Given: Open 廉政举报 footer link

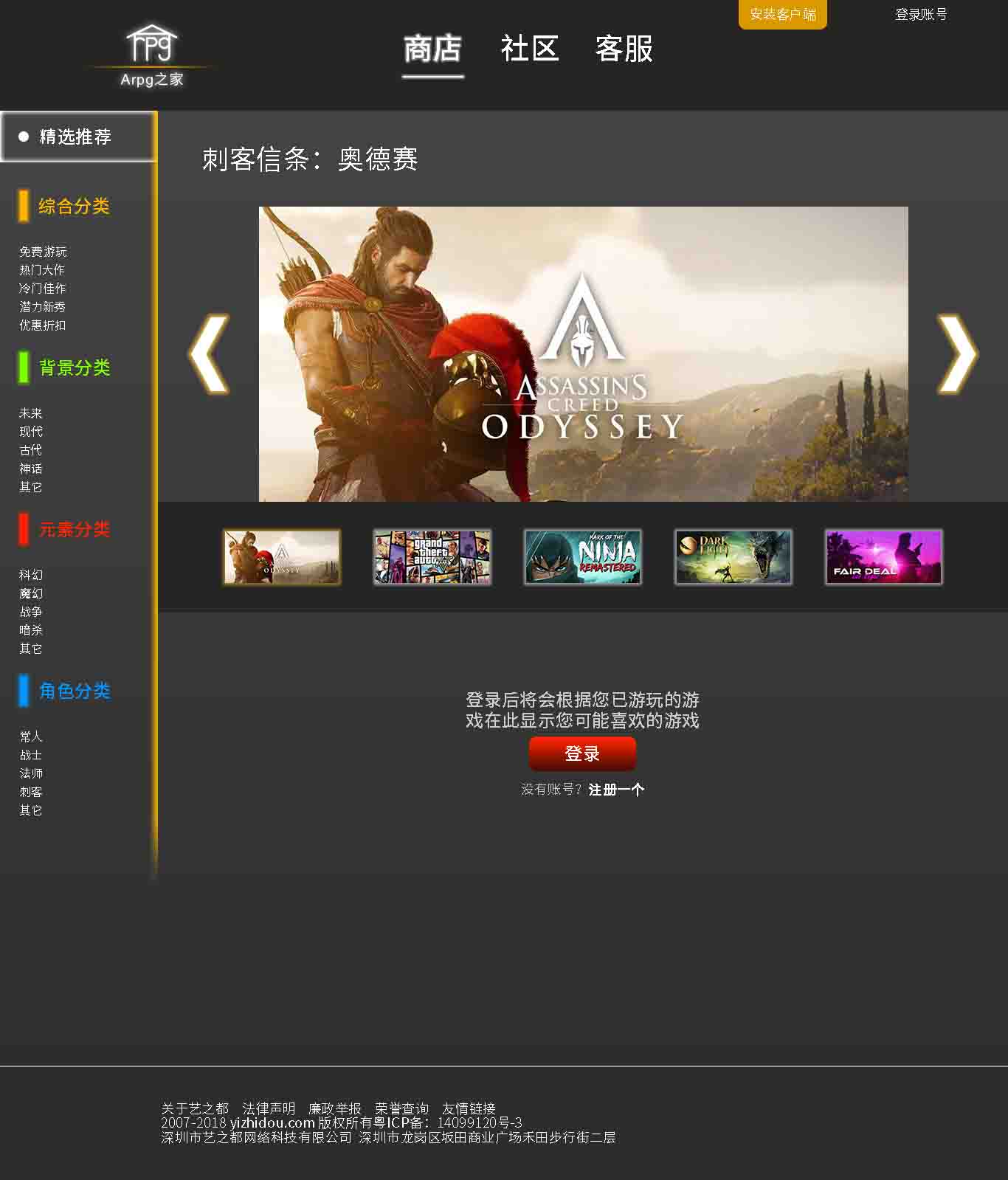Looking at the screenshot, I should click(x=335, y=1108).
